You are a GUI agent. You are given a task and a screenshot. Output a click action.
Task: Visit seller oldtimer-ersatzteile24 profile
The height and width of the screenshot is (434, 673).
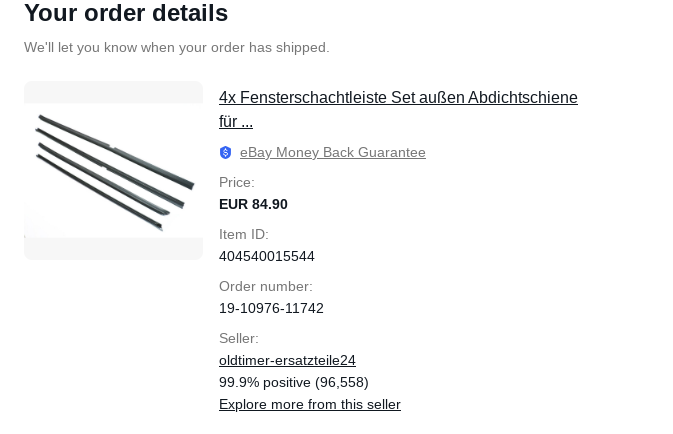[287, 360]
